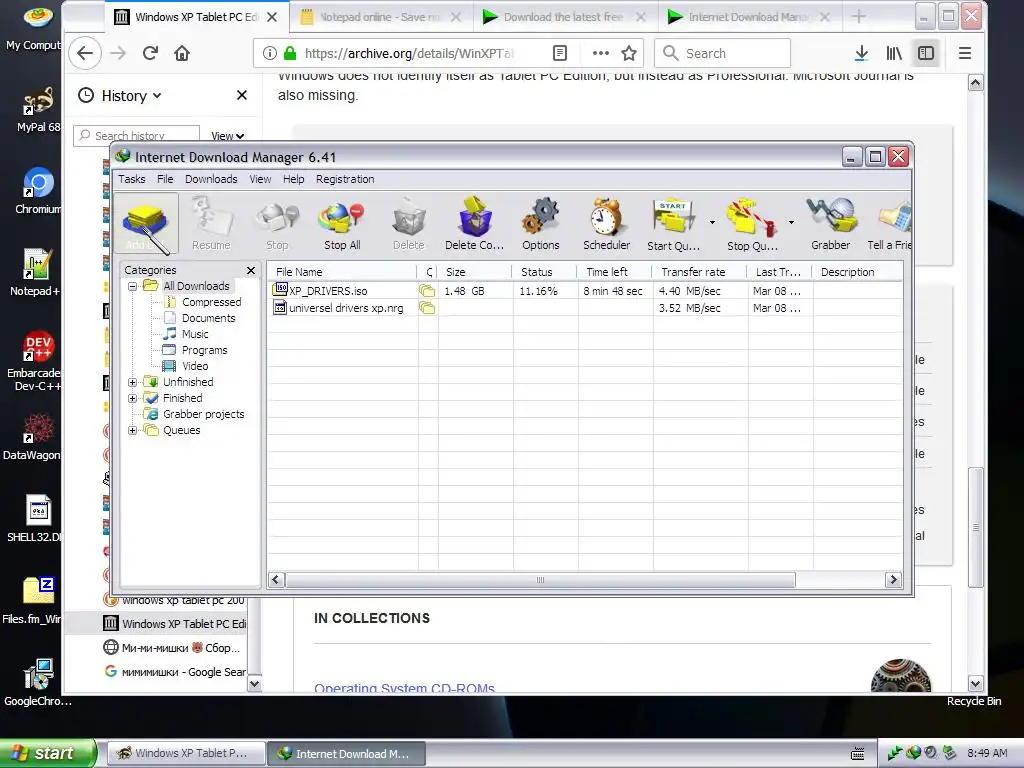Sort by Time left column header

(615, 272)
